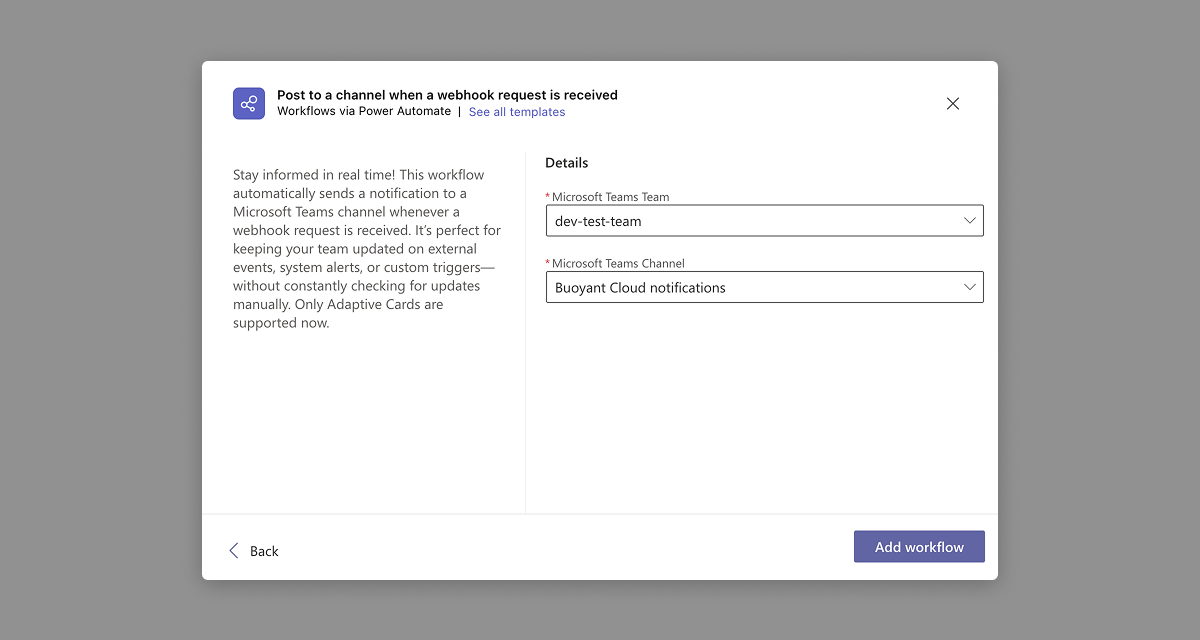The width and height of the screenshot is (1200, 640).
Task: Click the Details section heading
Action: (567, 163)
